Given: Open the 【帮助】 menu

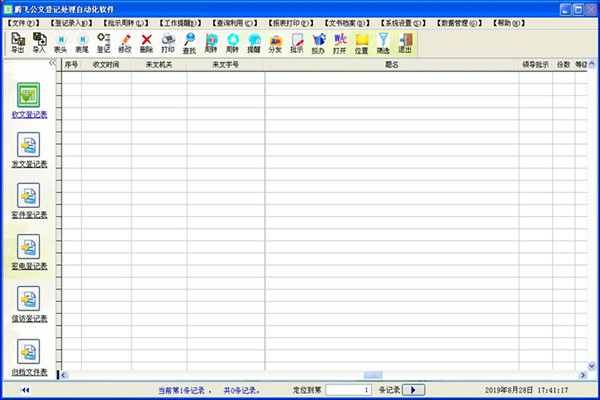Looking at the screenshot, I should point(509,23).
